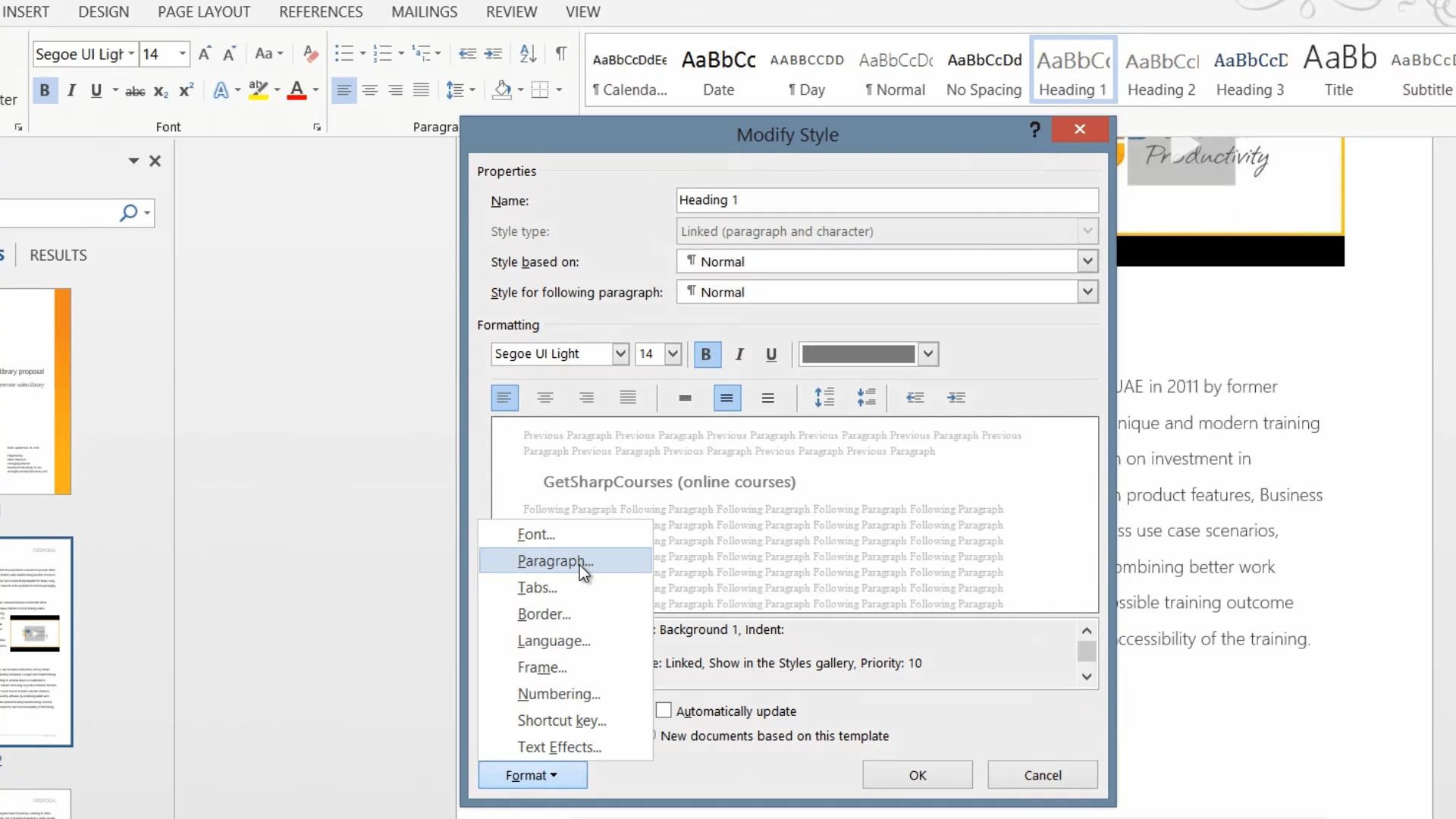The width and height of the screenshot is (1456, 819).
Task: Toggle the Automatically update checkbox
Action: pyautogui.click(x=664, y=711)
